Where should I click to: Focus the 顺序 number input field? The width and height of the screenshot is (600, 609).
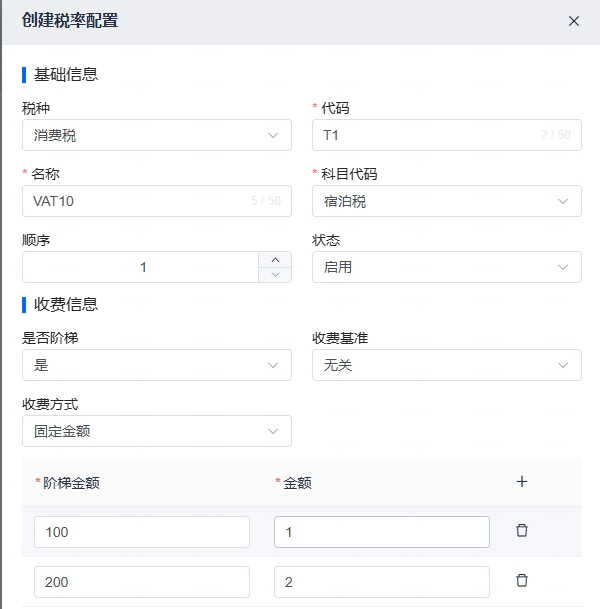141,267
